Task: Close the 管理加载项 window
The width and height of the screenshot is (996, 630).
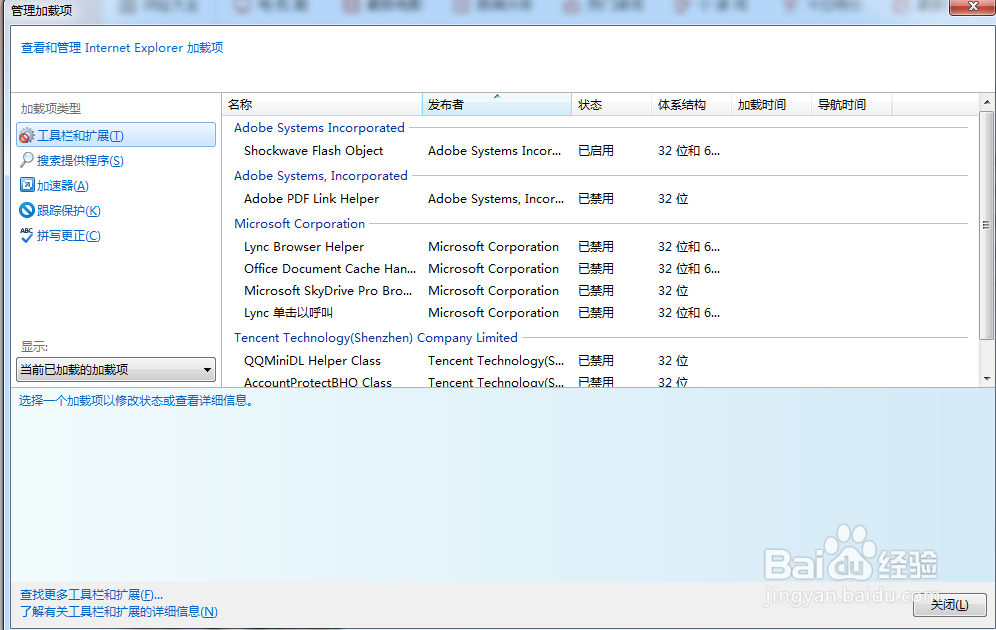Action: 972,6
